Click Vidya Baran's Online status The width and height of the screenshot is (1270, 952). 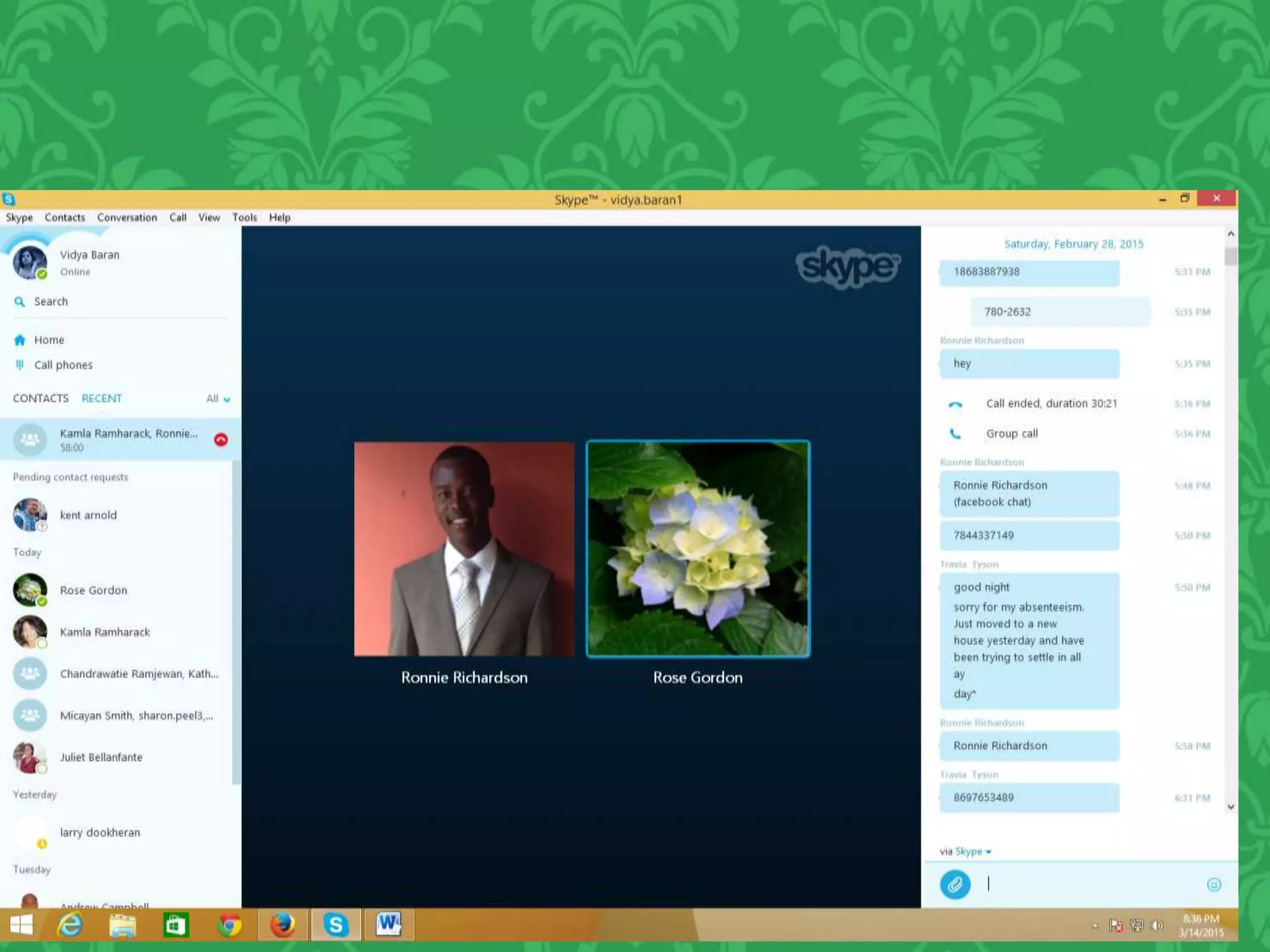[x=75, y=272]
